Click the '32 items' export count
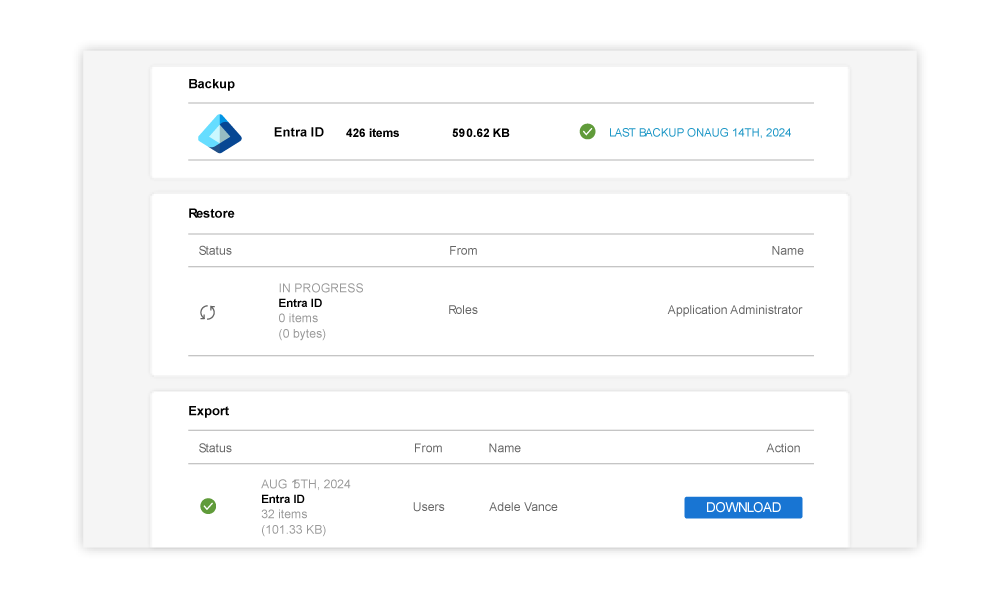Screen dimensions: 1000x596 [x=284, y=514]
